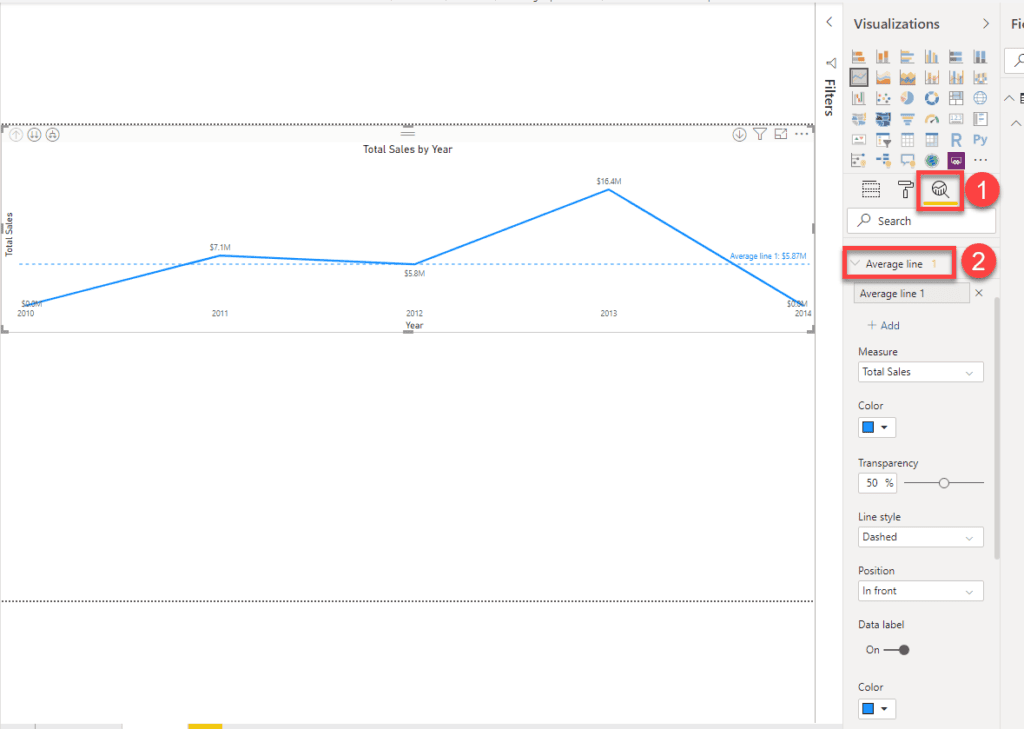Select the R script visual

point(956,140)
